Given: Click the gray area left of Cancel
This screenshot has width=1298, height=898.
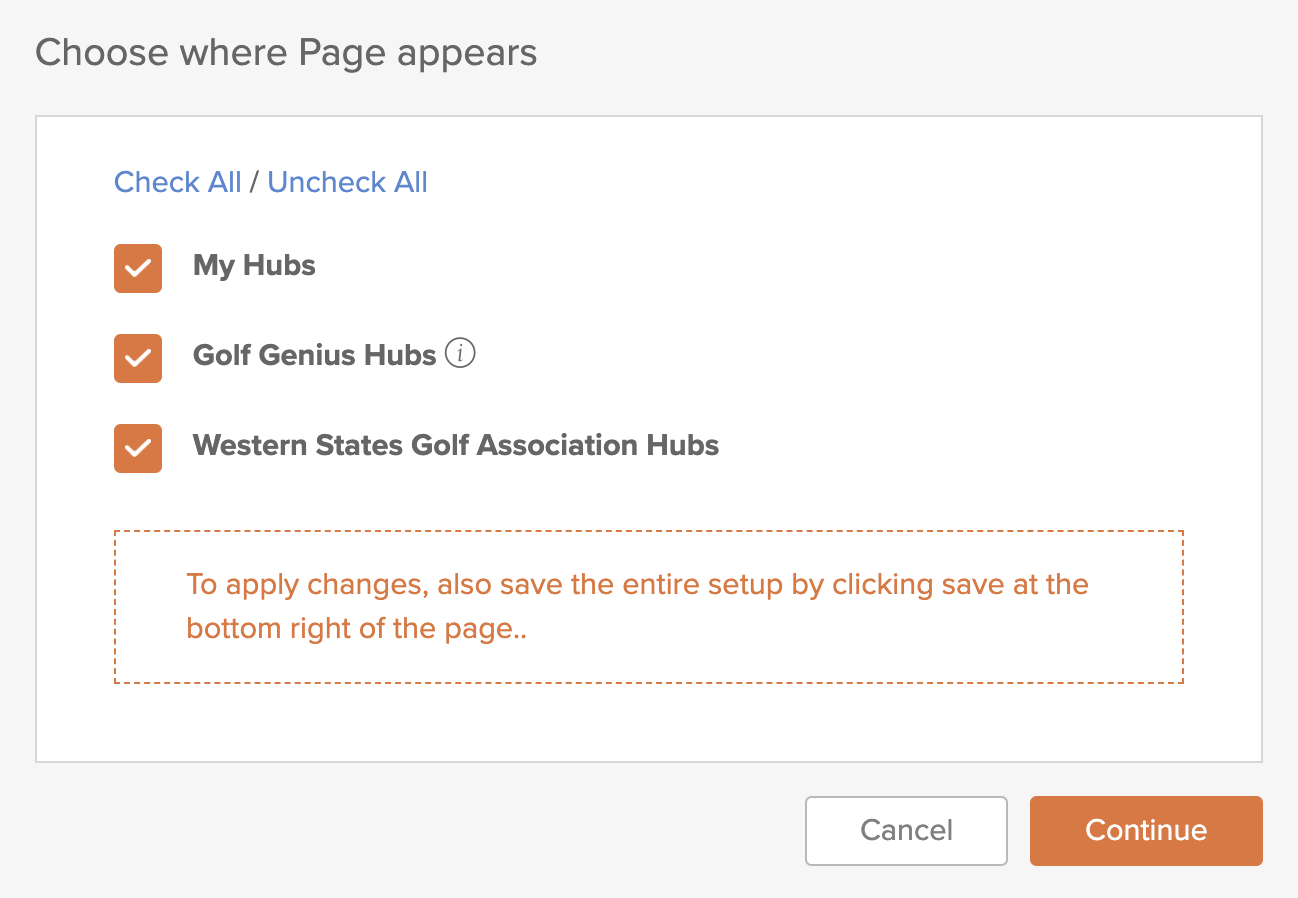Looking at the screenshot, I should click(420, 830).
